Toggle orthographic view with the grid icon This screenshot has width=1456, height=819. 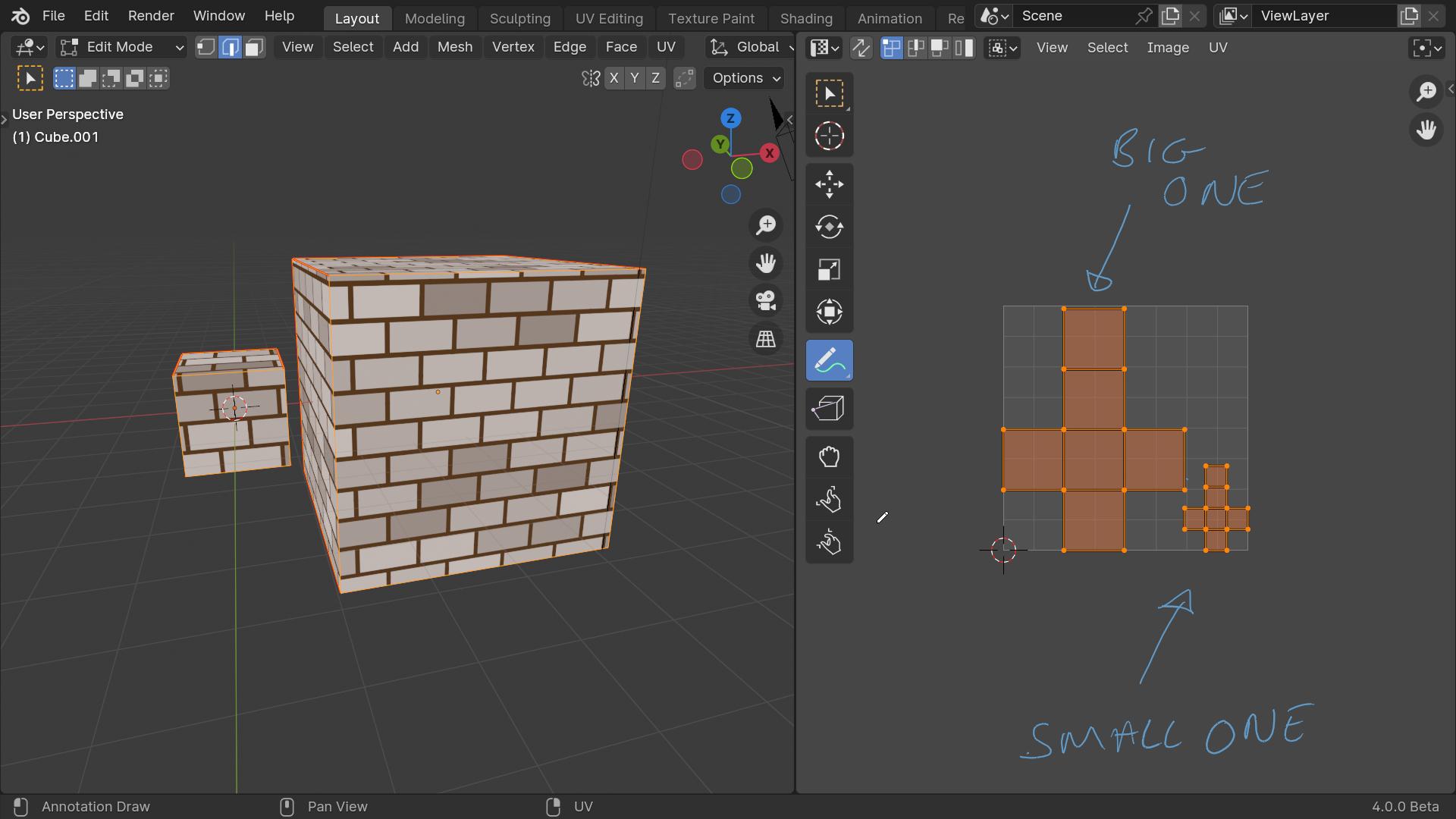click(766, 339)
